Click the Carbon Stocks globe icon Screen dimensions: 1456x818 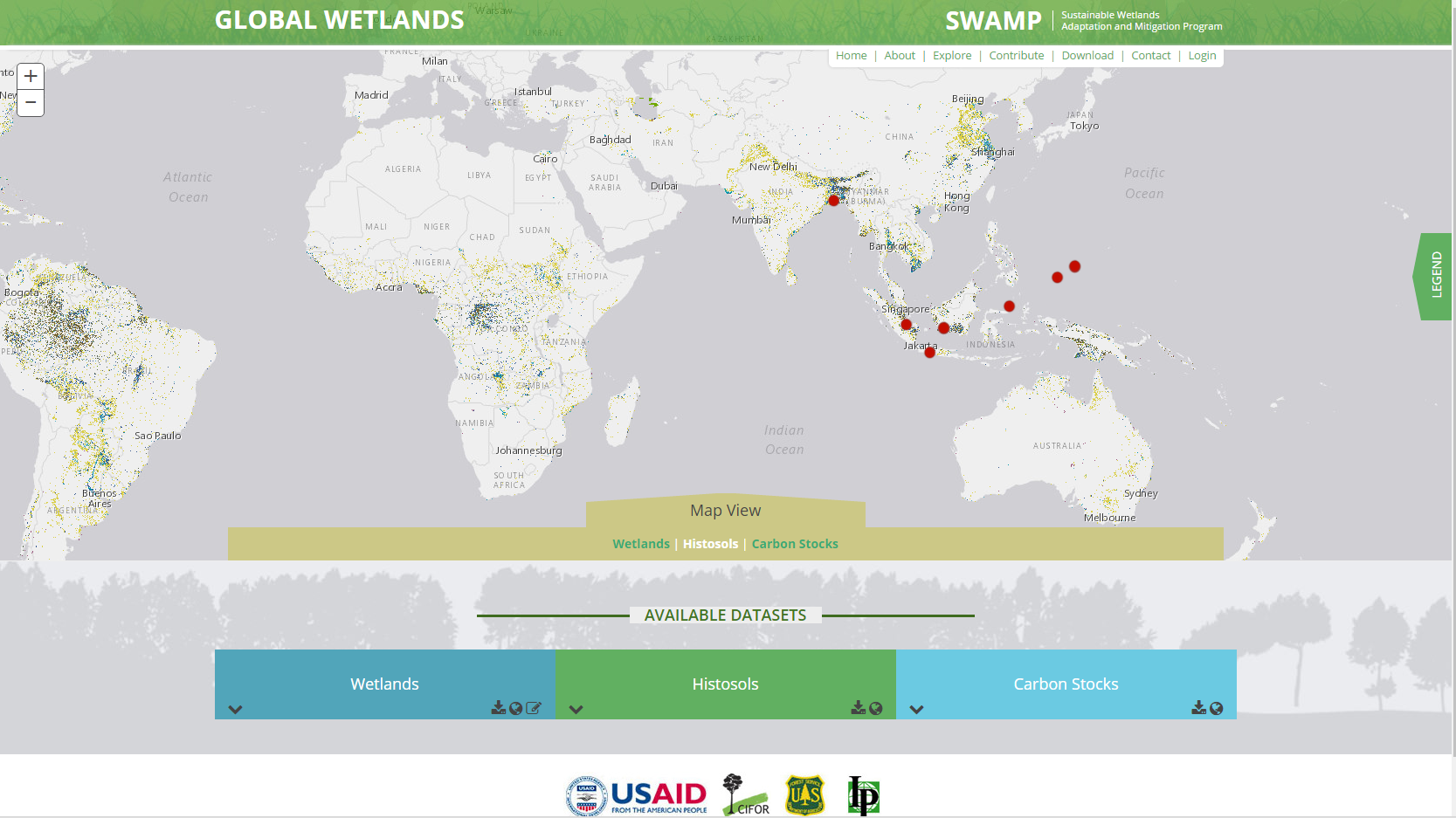pyautogui.click(x=1217, y=709)
